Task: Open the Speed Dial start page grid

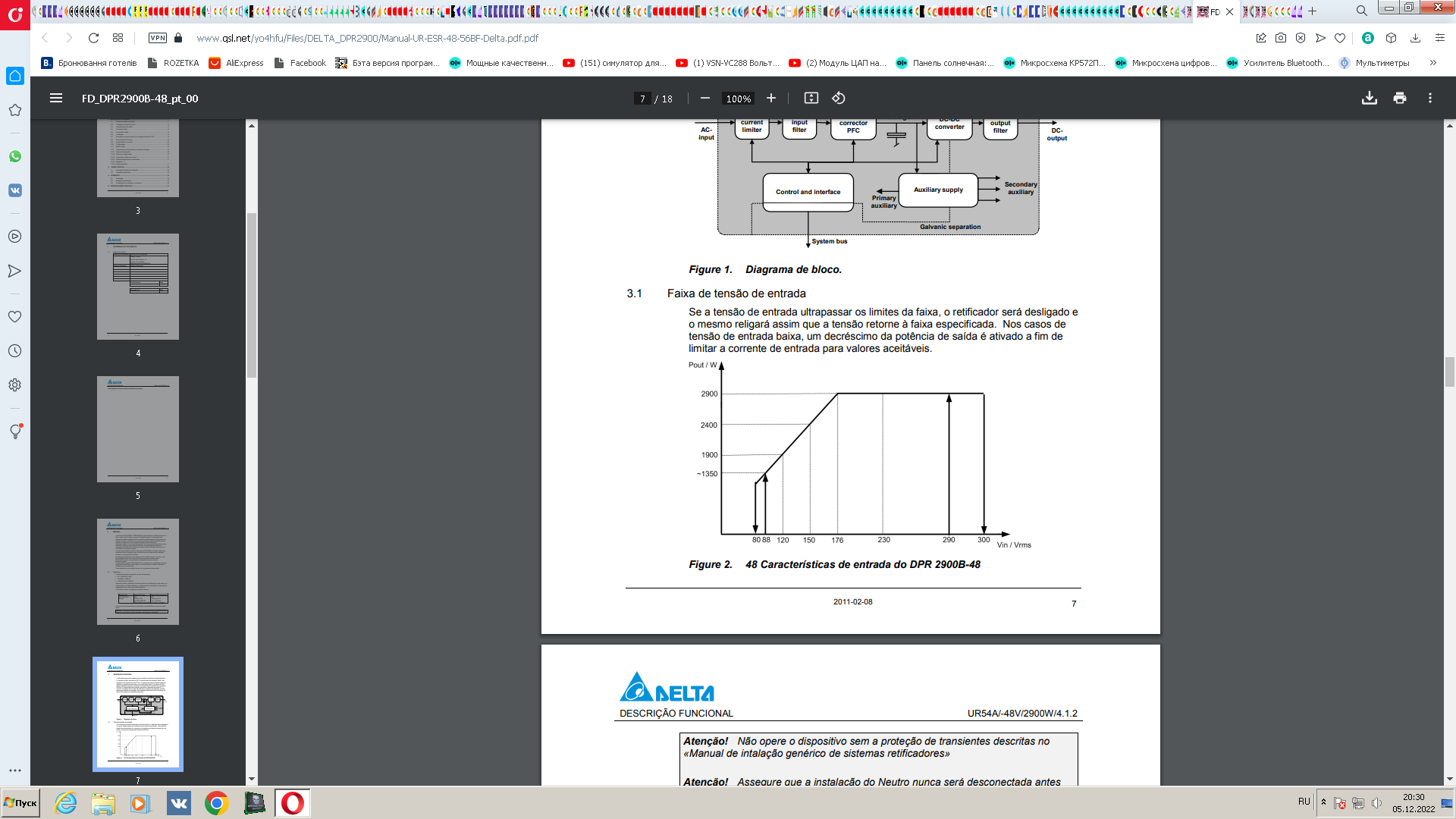Action: click(x=118, y=38)
